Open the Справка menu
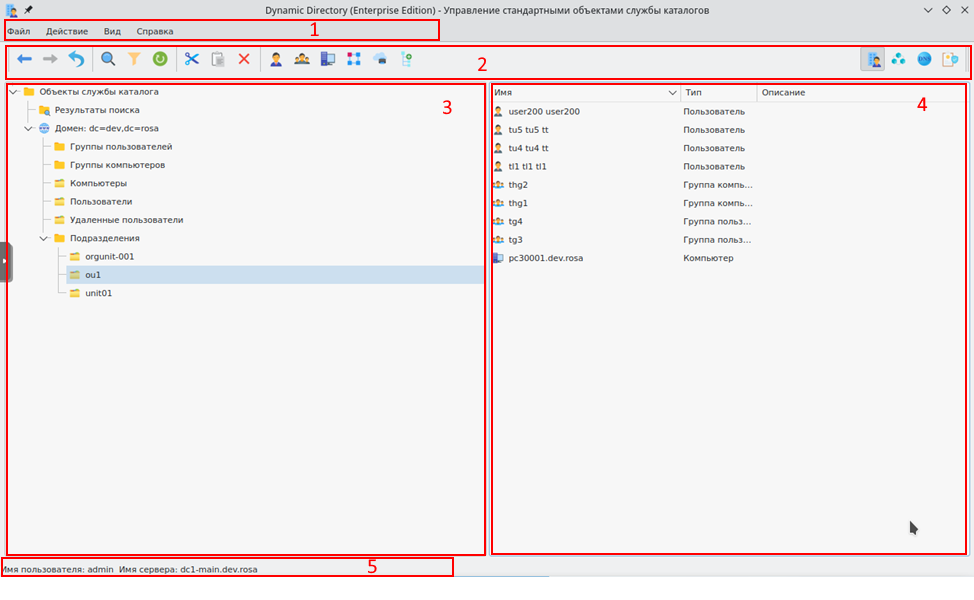Screen dimensions: 974x600 pos(154,31)
